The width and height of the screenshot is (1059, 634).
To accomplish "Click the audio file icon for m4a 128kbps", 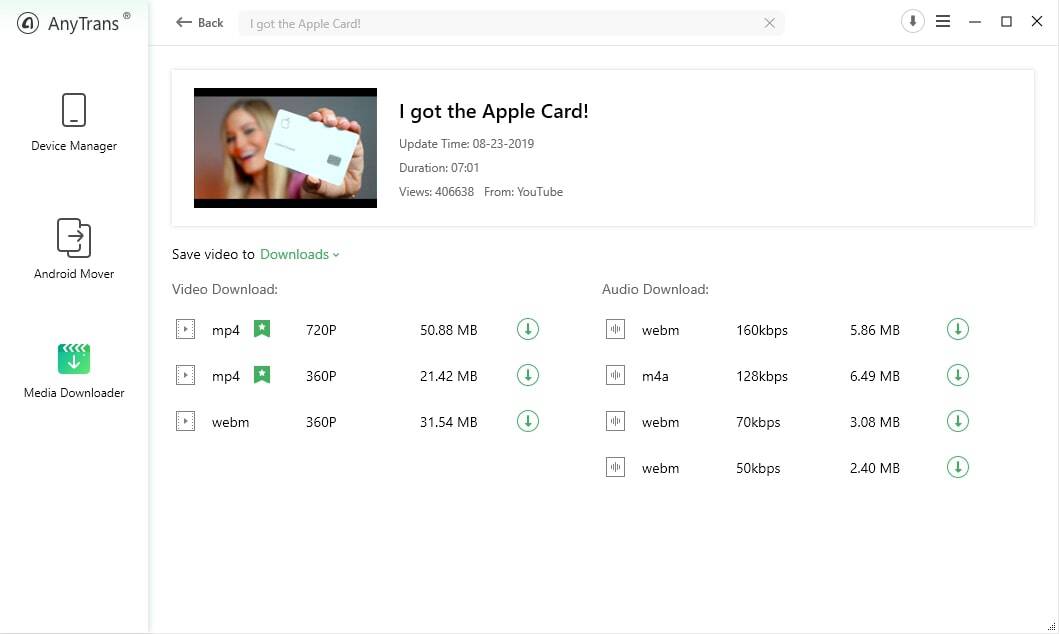I will tap(615, 375).
